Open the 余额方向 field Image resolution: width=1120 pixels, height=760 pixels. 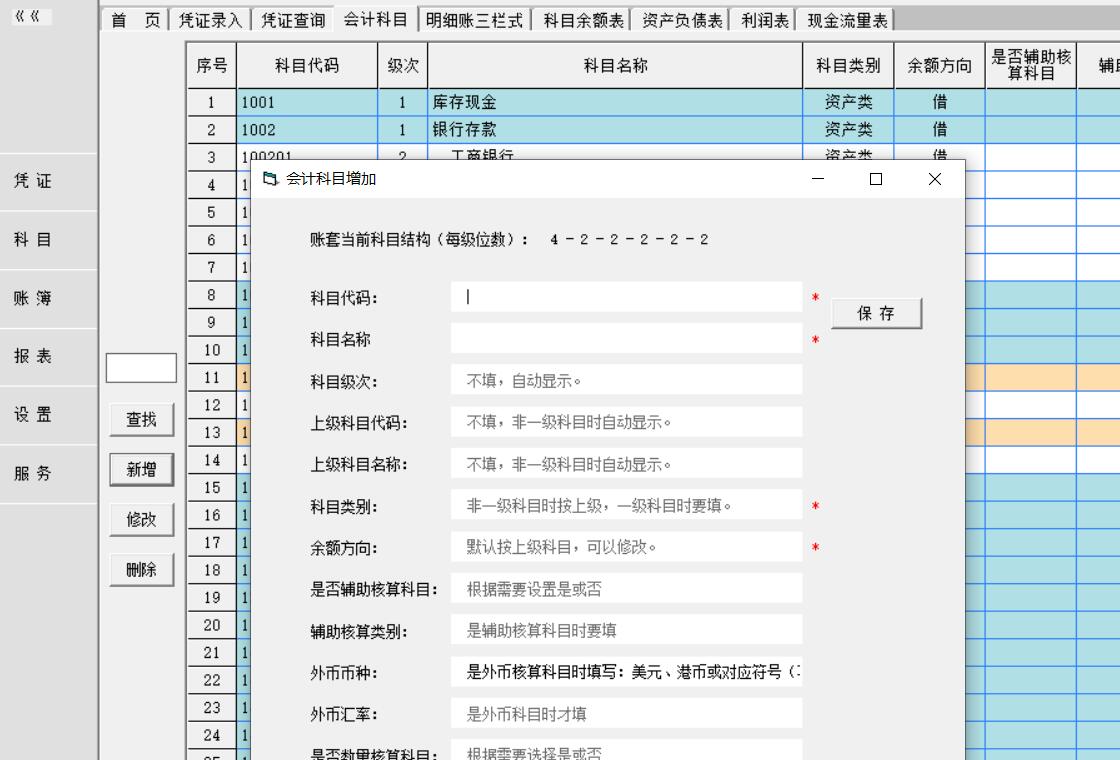point(626,548)
